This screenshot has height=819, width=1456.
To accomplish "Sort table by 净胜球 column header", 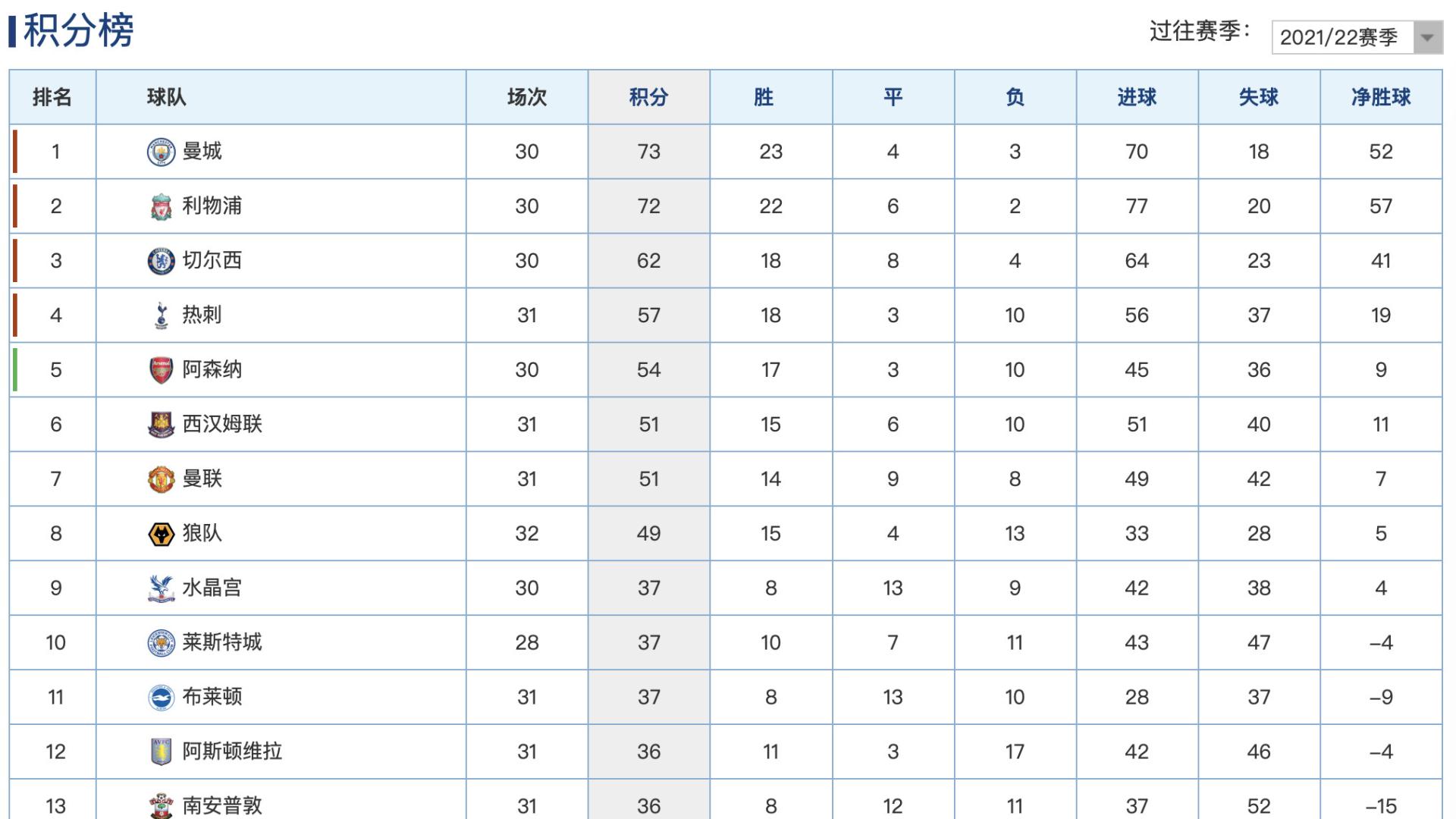I will coord(1381,97).
